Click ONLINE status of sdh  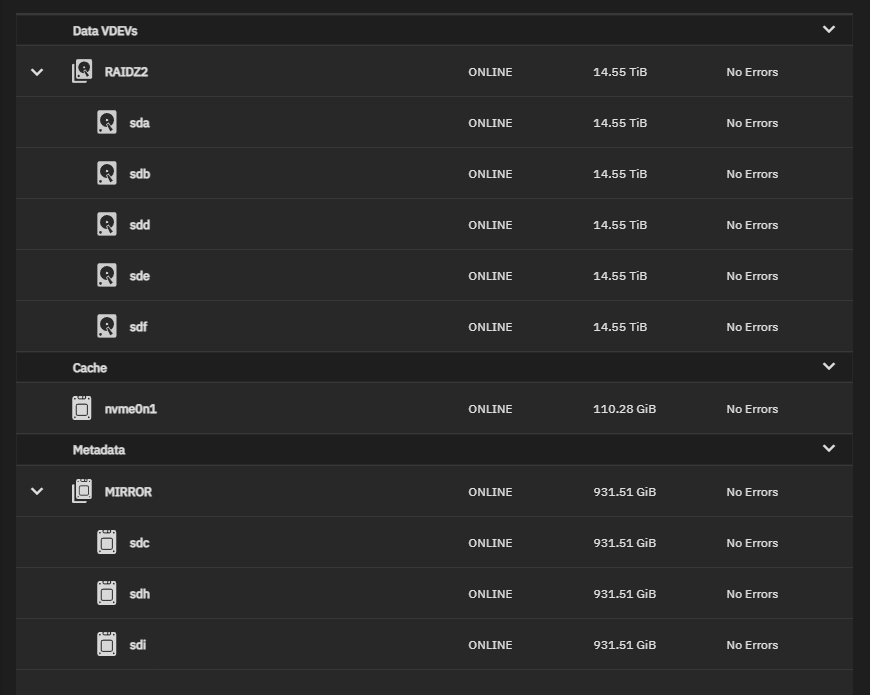pos(490,594)
